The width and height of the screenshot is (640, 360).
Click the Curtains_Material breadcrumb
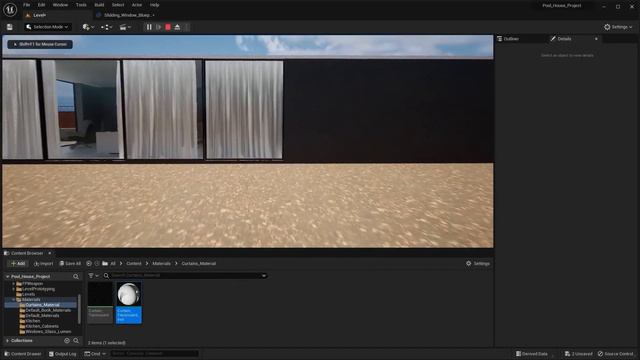tap(199, 264)
